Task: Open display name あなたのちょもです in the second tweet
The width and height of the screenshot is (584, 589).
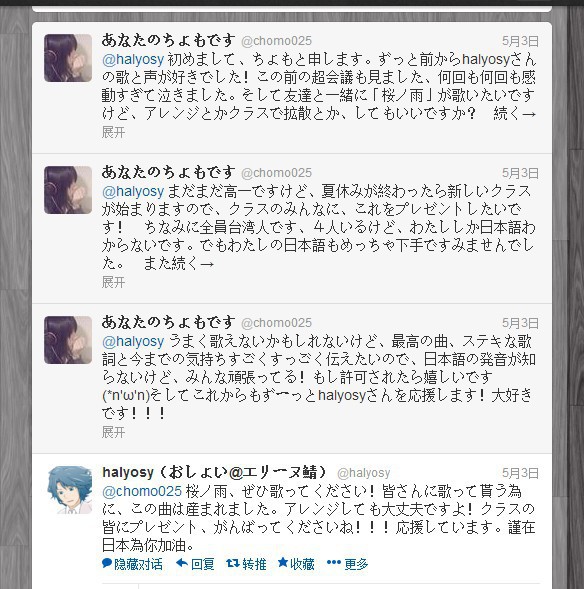Action: 168,172
